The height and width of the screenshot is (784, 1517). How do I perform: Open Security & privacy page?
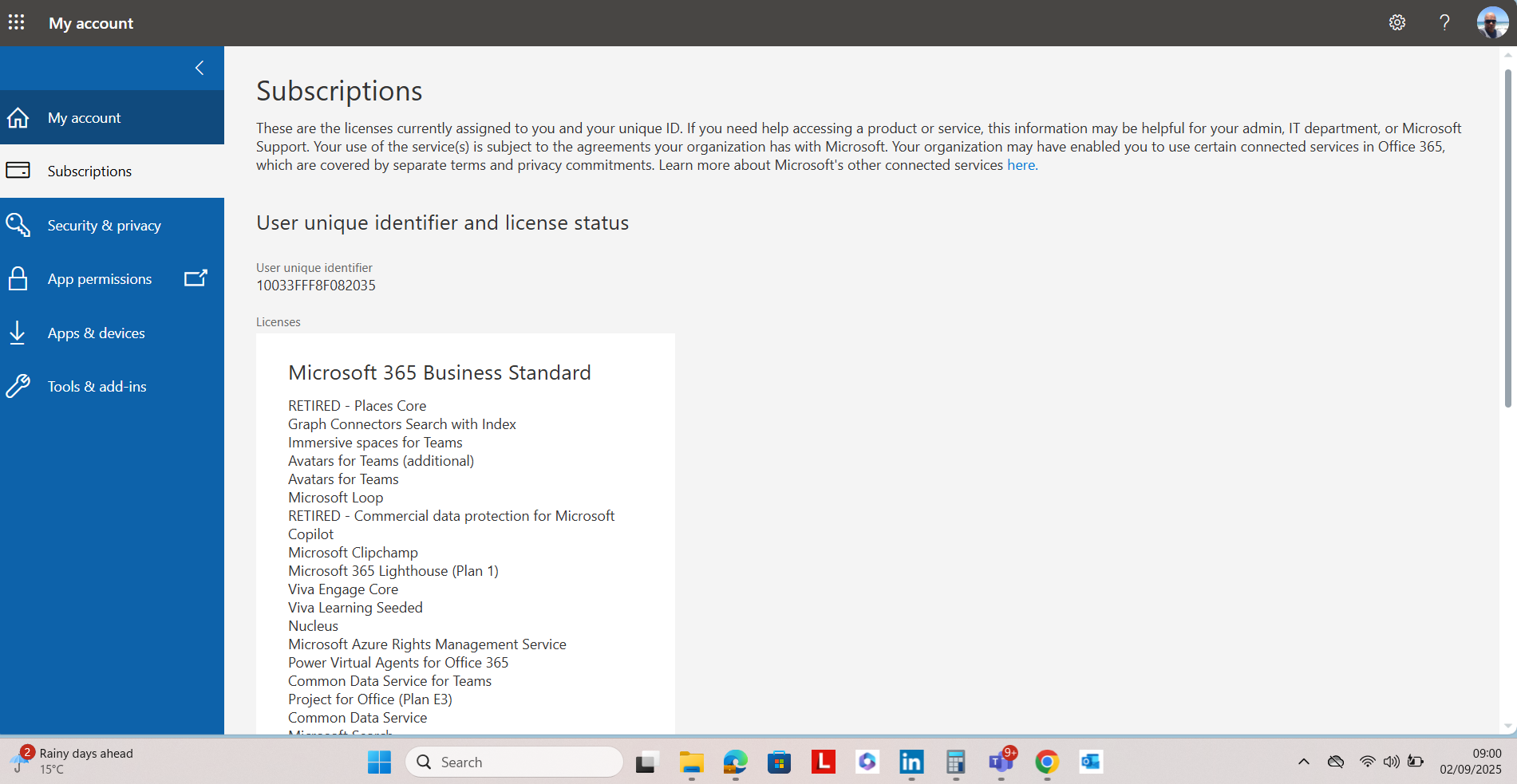pos(112,225)
